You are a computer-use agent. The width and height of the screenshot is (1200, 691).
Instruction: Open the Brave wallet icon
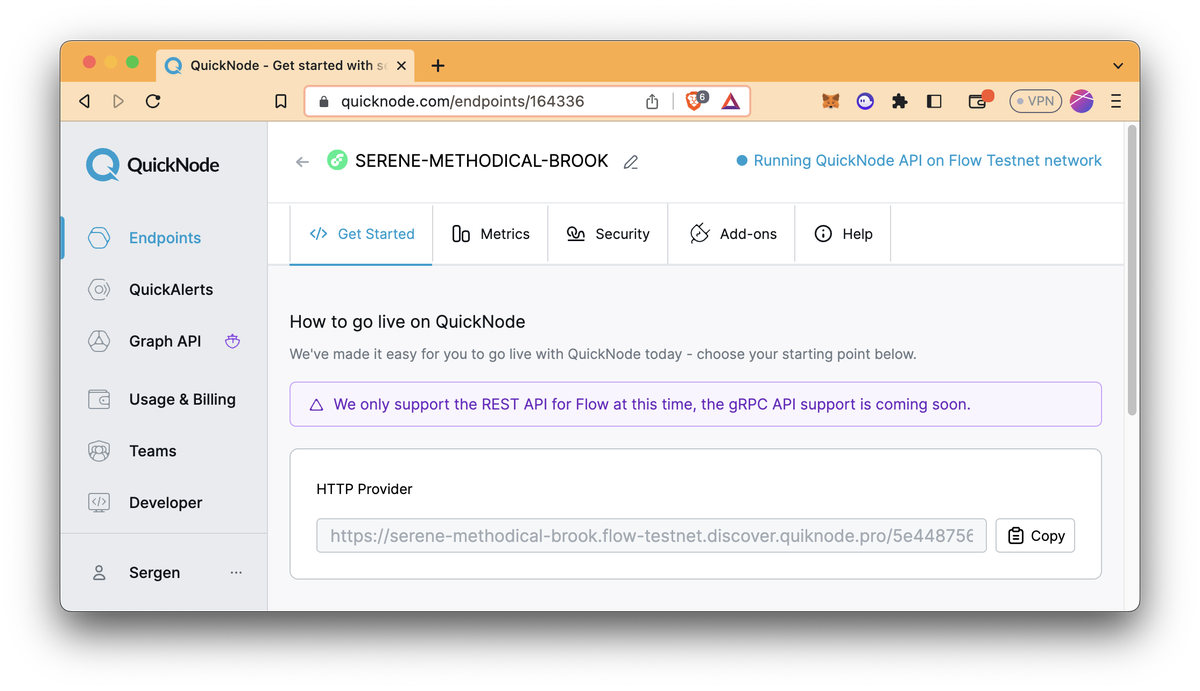[x=979, y=101]
